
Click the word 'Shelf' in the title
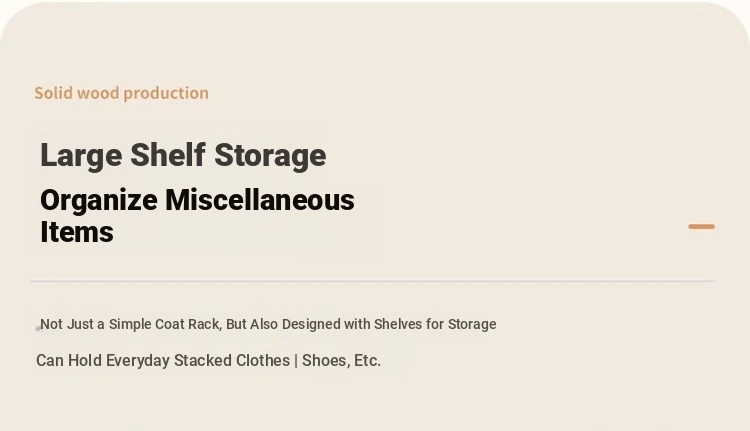click(168, 155)
